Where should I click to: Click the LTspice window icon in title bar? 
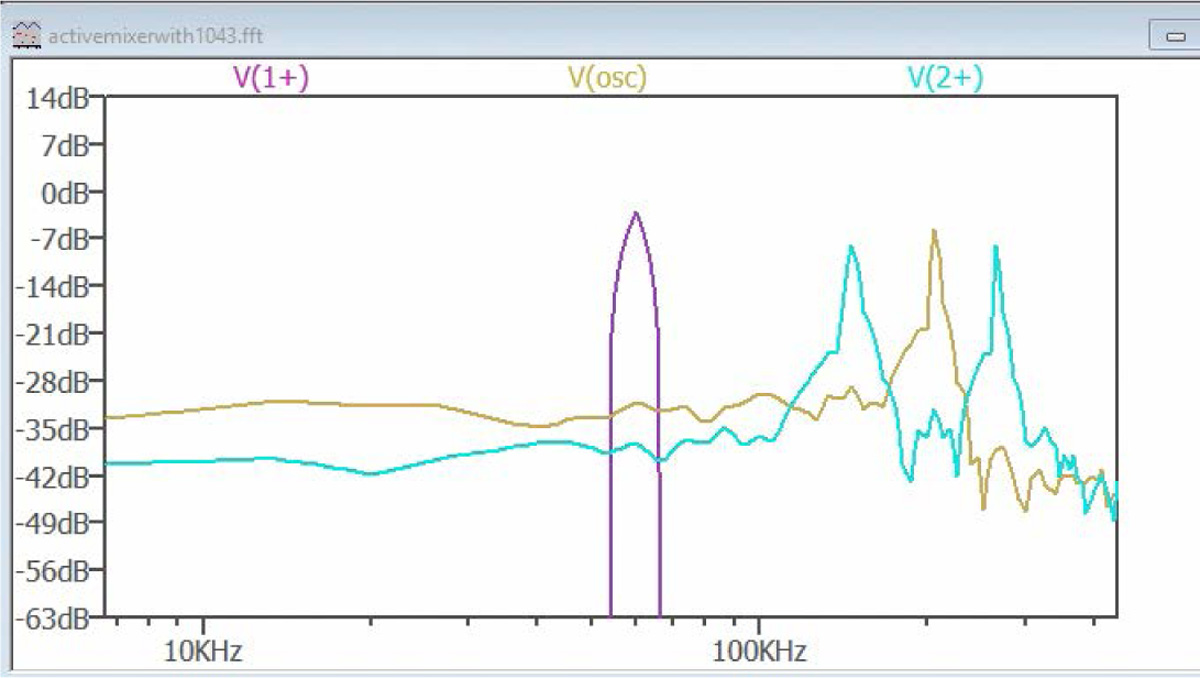pos(19,35)
